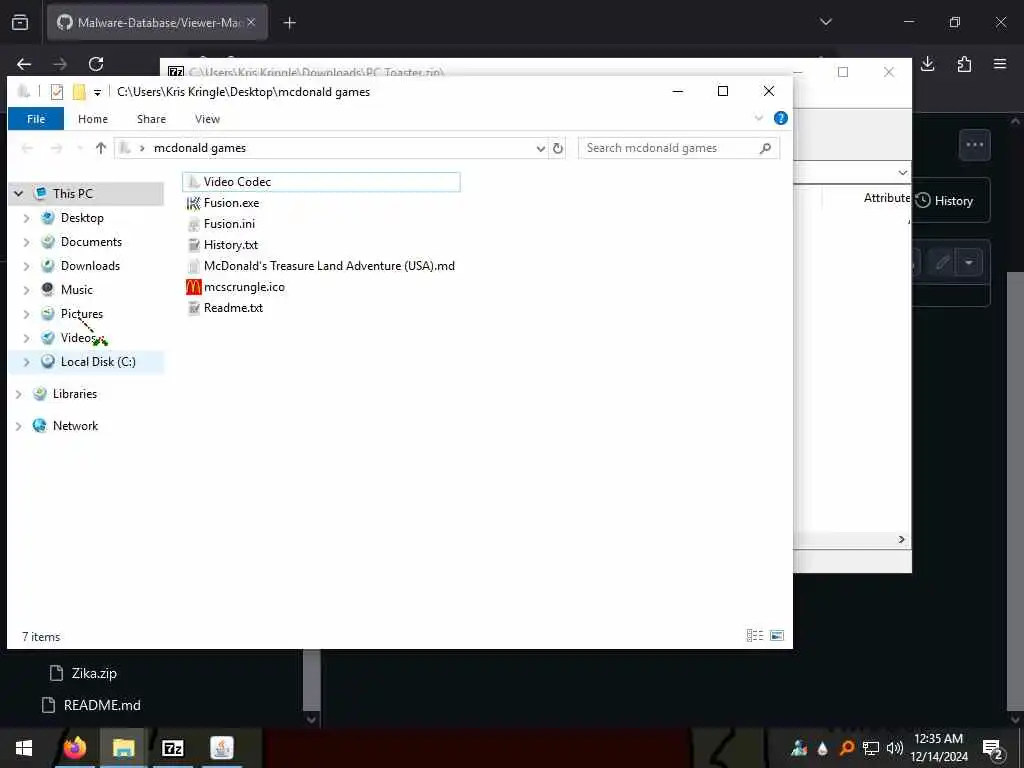1024x768 pixels.
Task: Reload the browser page
Action: click(x=96, y=64)
